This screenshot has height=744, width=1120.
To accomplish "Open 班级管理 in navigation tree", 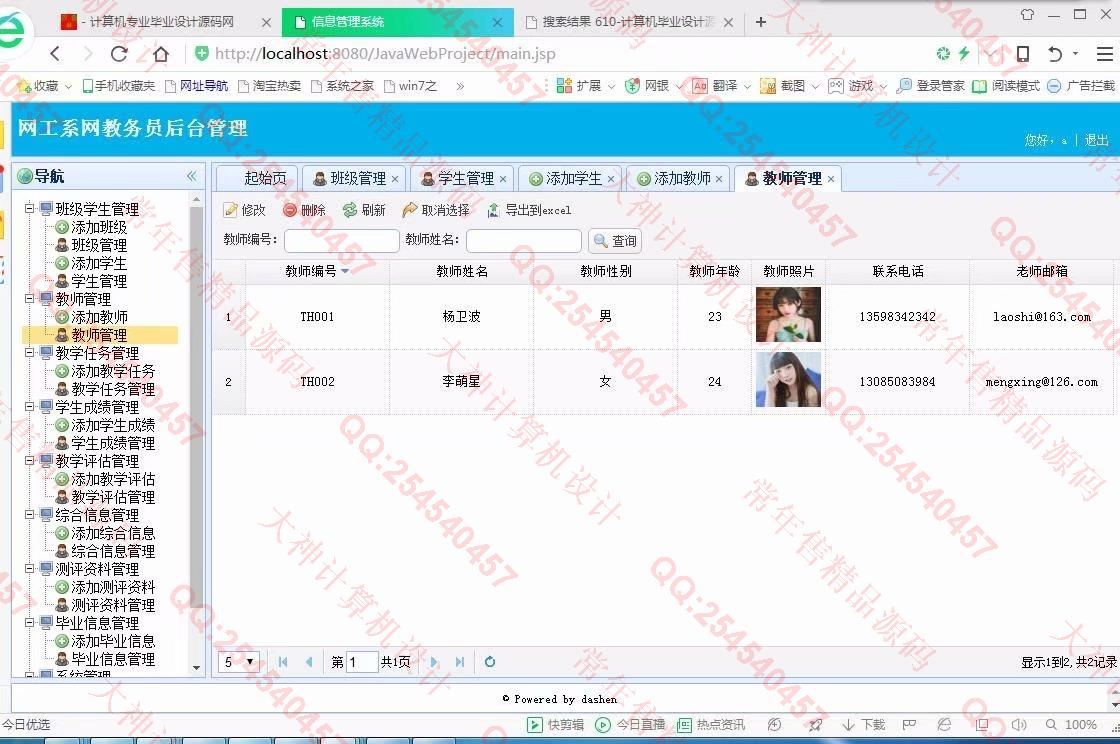I will (x=99, y=245).
